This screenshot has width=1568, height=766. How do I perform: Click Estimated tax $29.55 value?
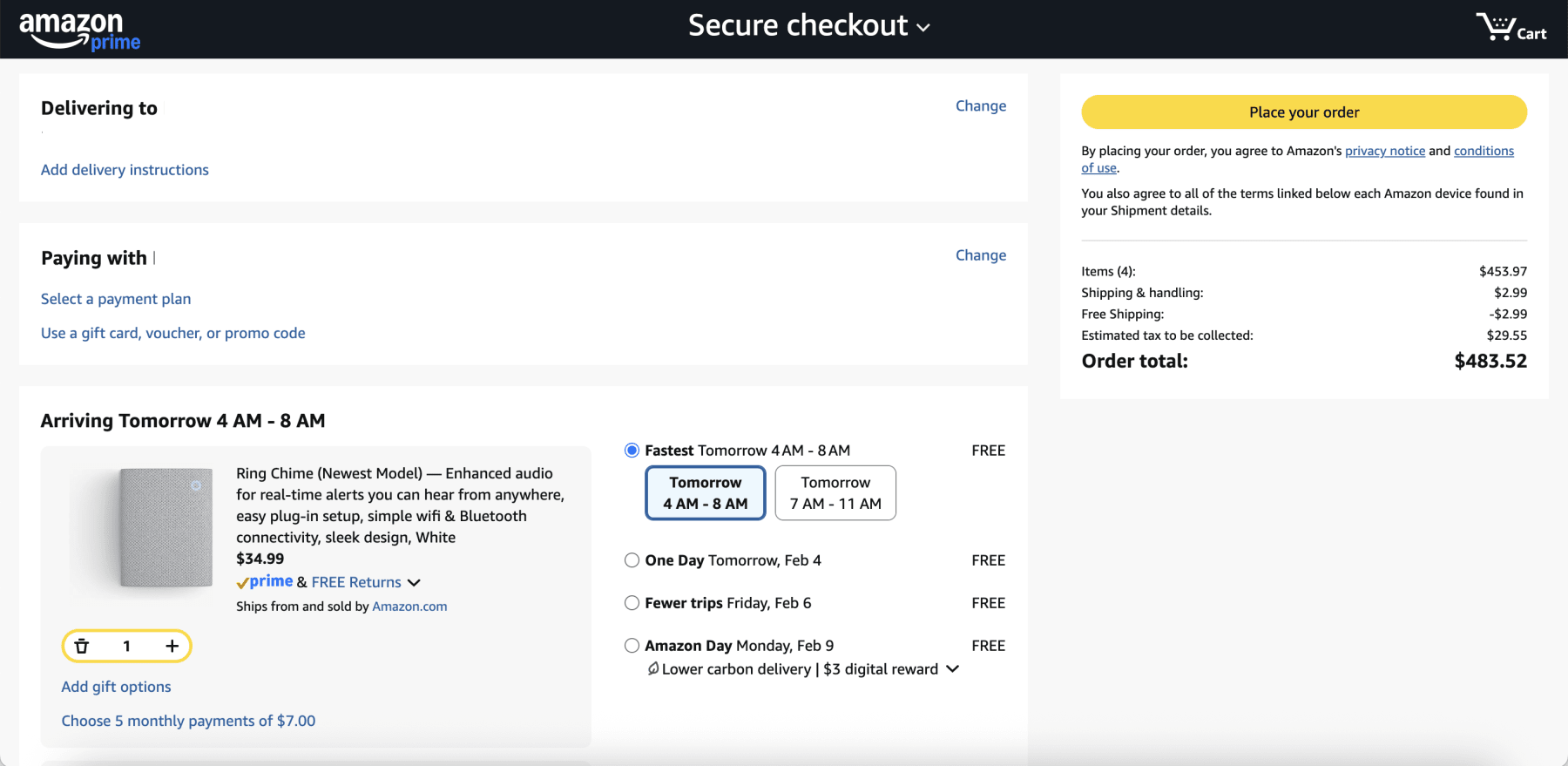[x=1506, y=335]
